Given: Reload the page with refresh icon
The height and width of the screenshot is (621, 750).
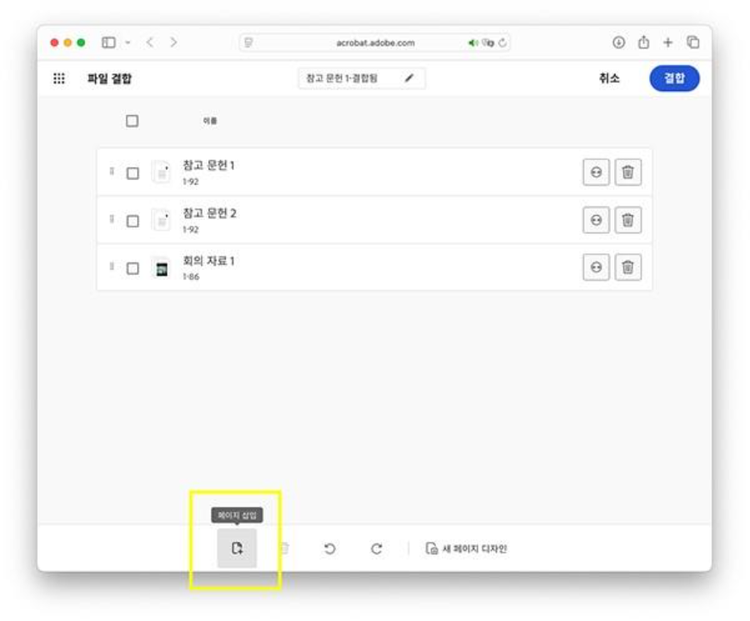Looking at the screenshot, I should coord(502,43).
